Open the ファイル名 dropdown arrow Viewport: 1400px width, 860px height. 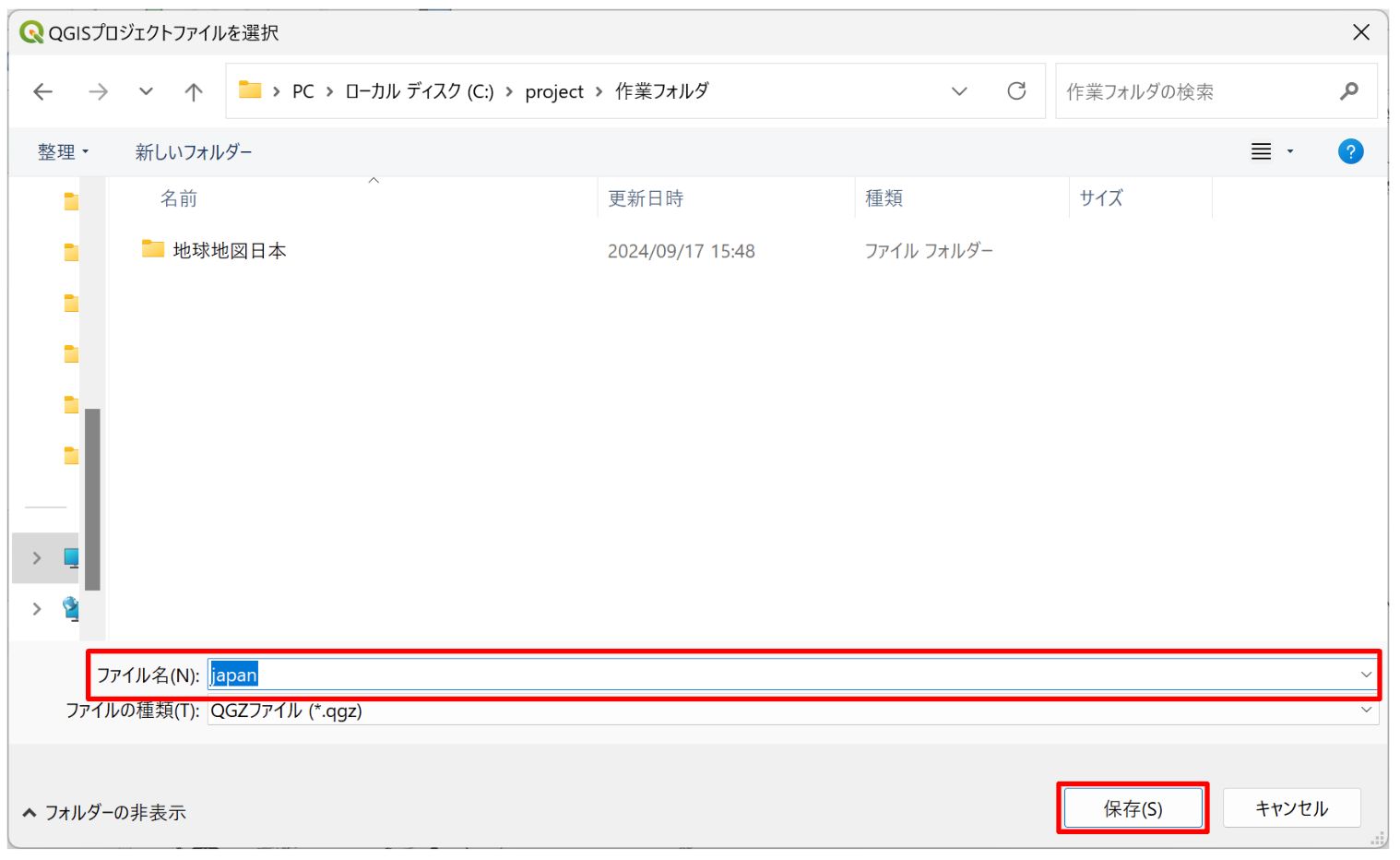pyautogui.click(x=1366, y=675)
